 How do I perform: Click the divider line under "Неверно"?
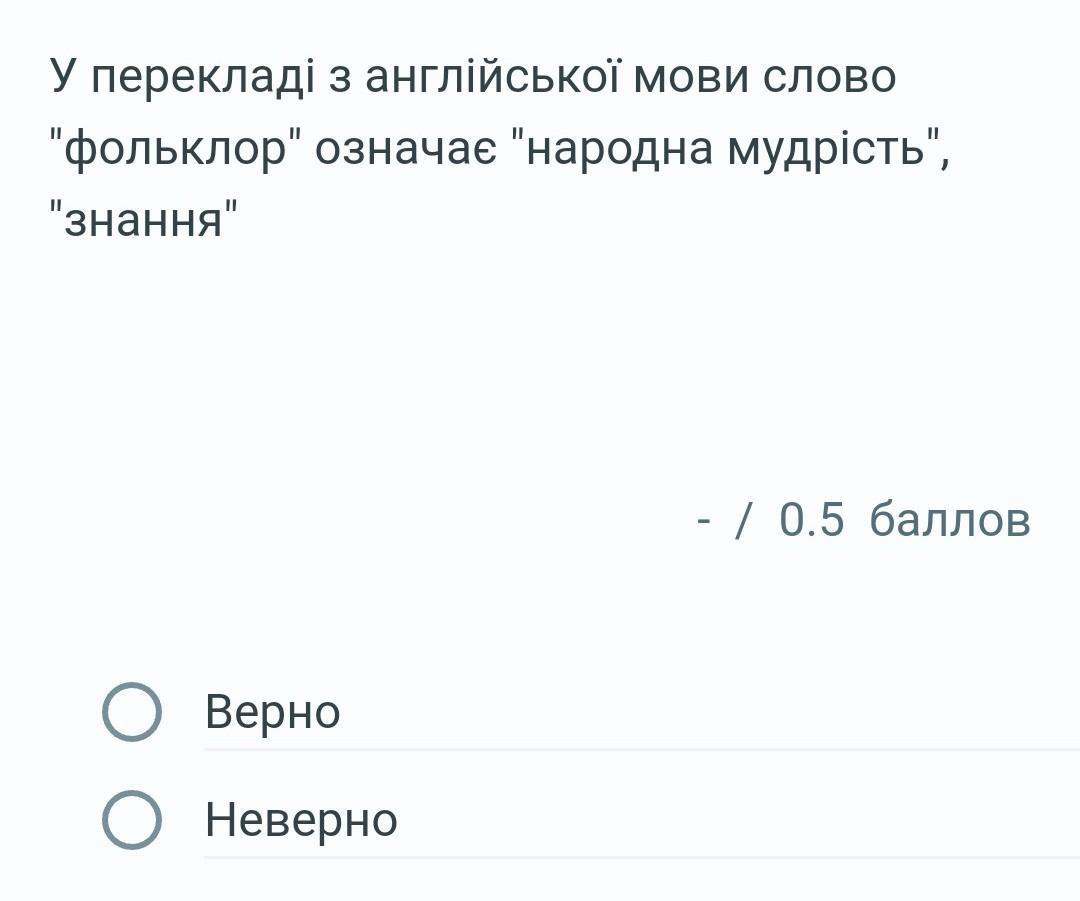(x=640, y=856)
